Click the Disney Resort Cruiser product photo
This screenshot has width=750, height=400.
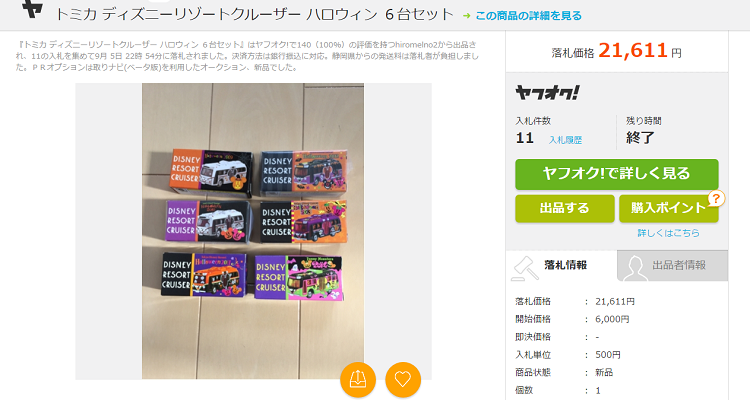pyautogui.click(x=253, y=231)
